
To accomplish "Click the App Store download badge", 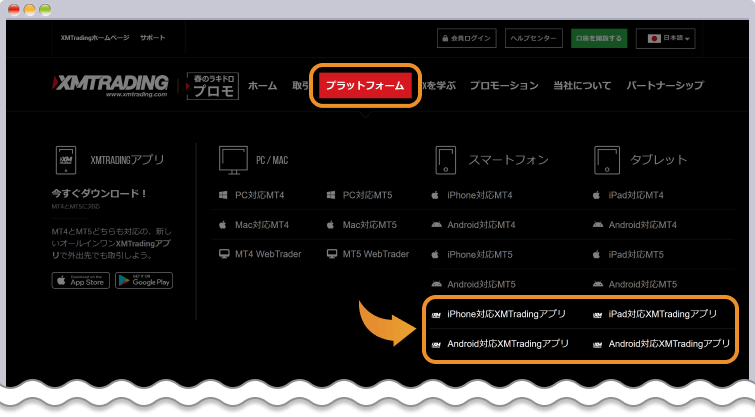I will 81,280.
